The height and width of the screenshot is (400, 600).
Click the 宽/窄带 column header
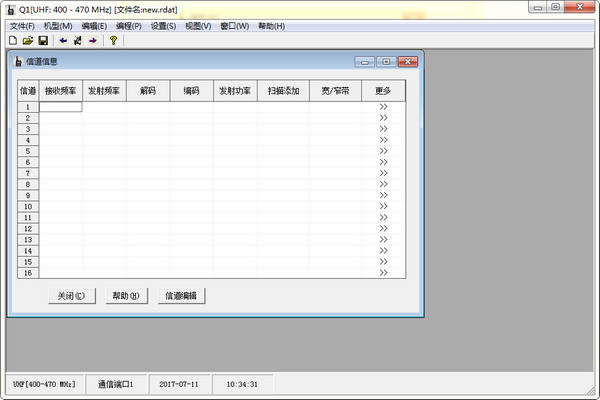[x=335, y=91]
